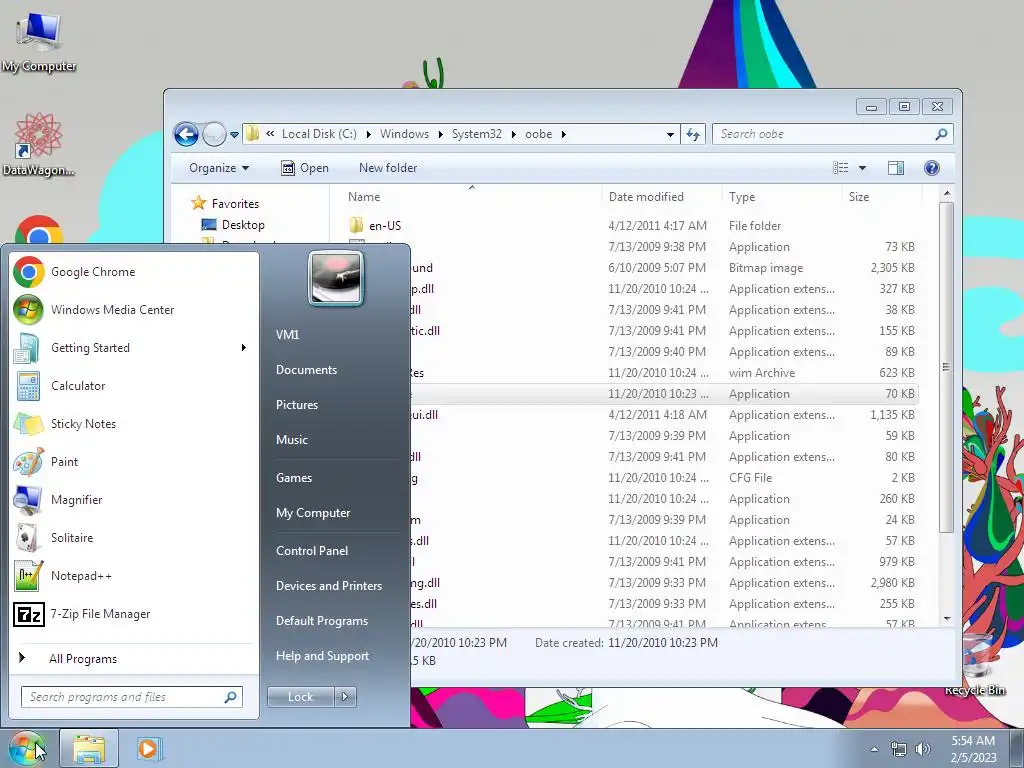
Task: Open VM1 user folder
Action: click(x=287, y=334)
